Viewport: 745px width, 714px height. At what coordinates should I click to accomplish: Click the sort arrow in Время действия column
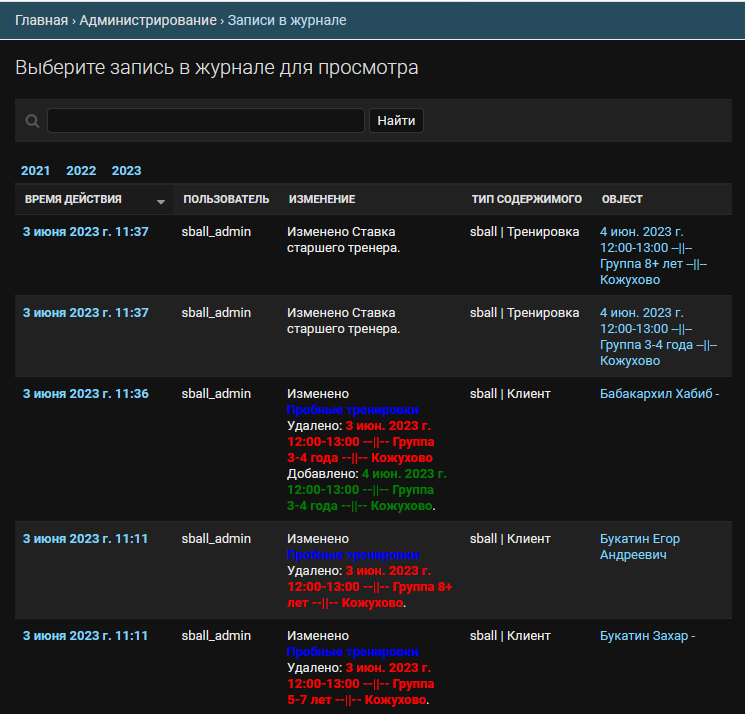161,201
